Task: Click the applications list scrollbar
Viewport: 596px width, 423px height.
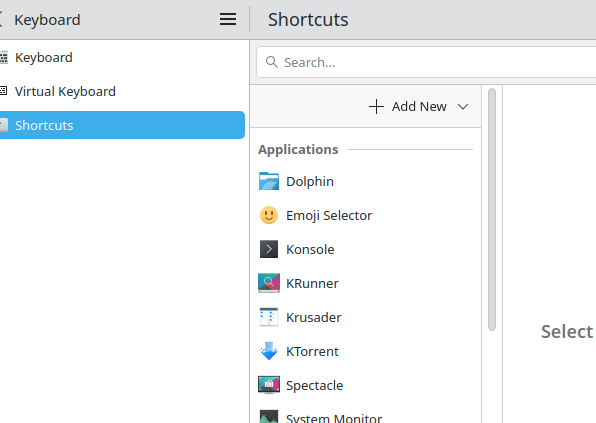Action: [492, 209]
